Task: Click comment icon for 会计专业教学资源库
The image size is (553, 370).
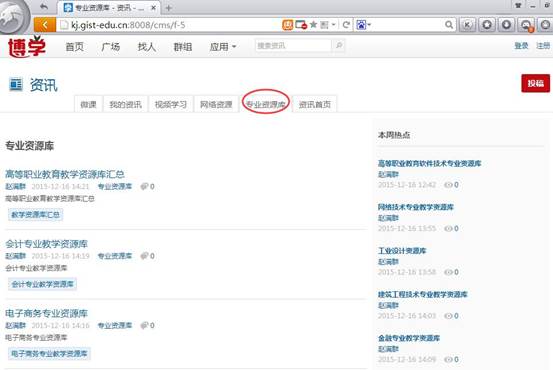Action: 144,256
